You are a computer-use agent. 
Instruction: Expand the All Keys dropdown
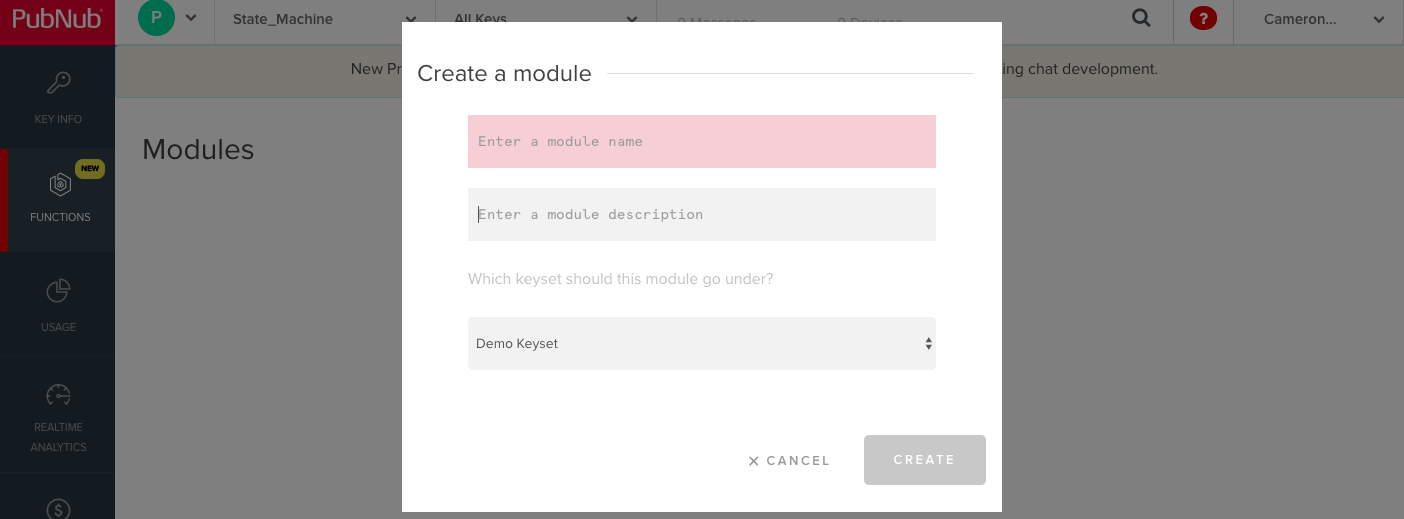click(x=545, y=19)
